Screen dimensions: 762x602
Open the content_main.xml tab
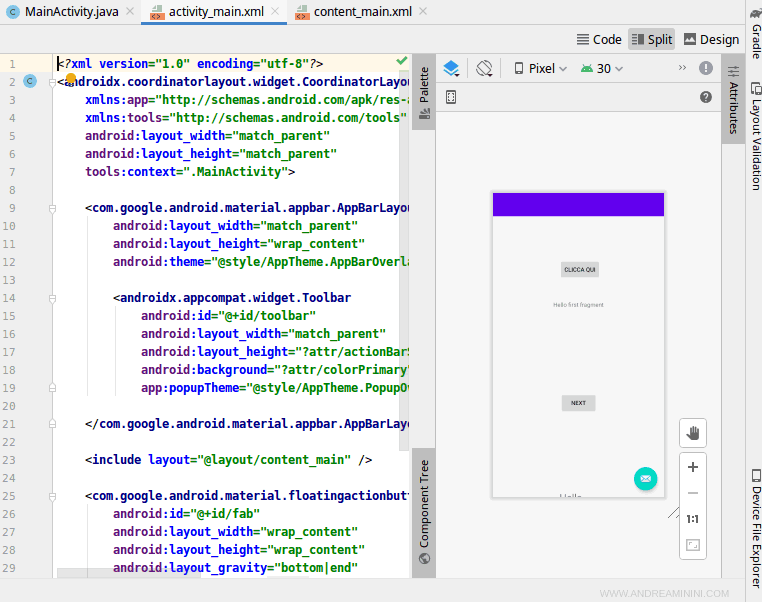[x=363, y=12]
